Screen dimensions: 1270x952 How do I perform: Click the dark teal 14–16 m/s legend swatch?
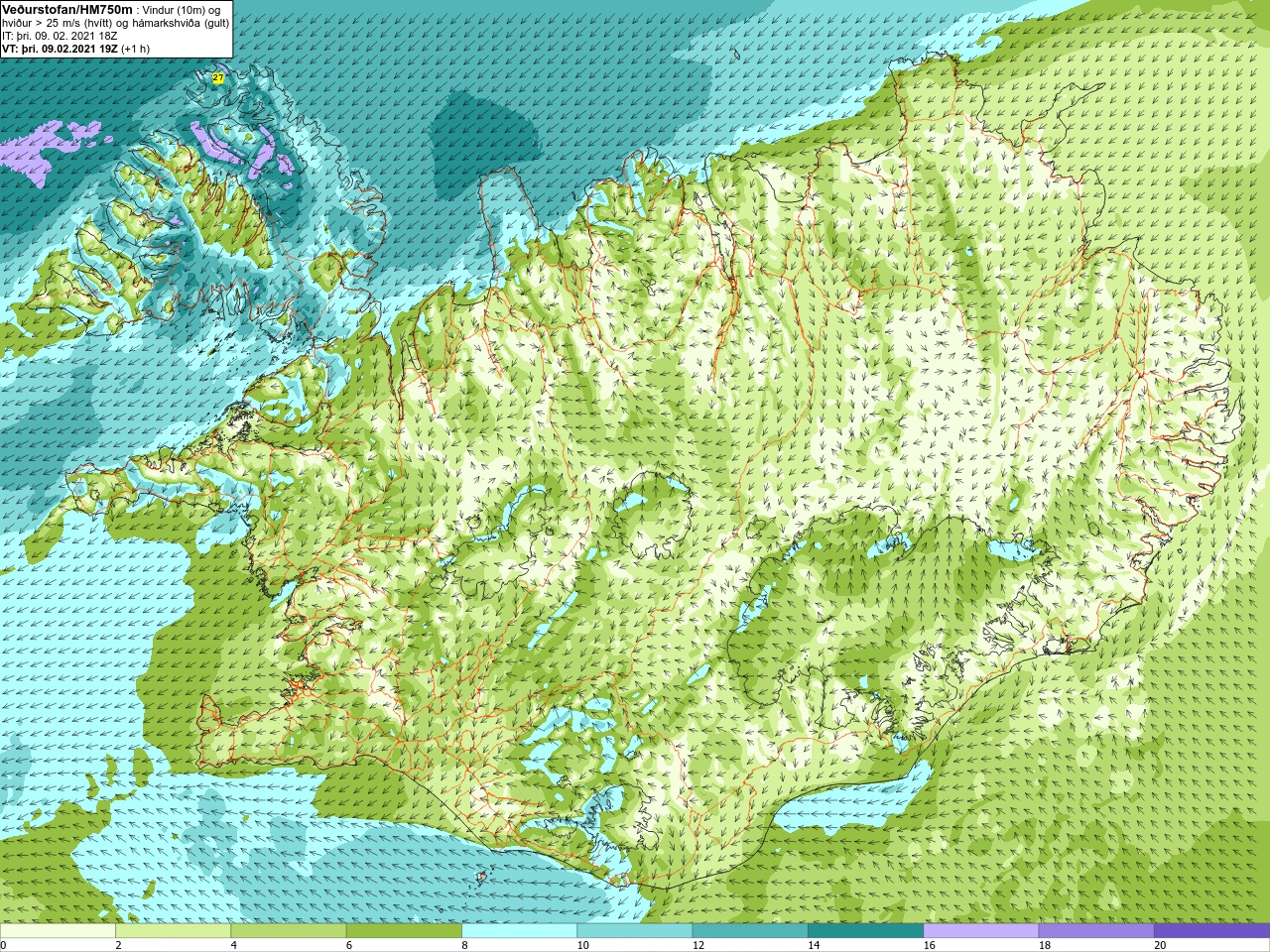865,931
